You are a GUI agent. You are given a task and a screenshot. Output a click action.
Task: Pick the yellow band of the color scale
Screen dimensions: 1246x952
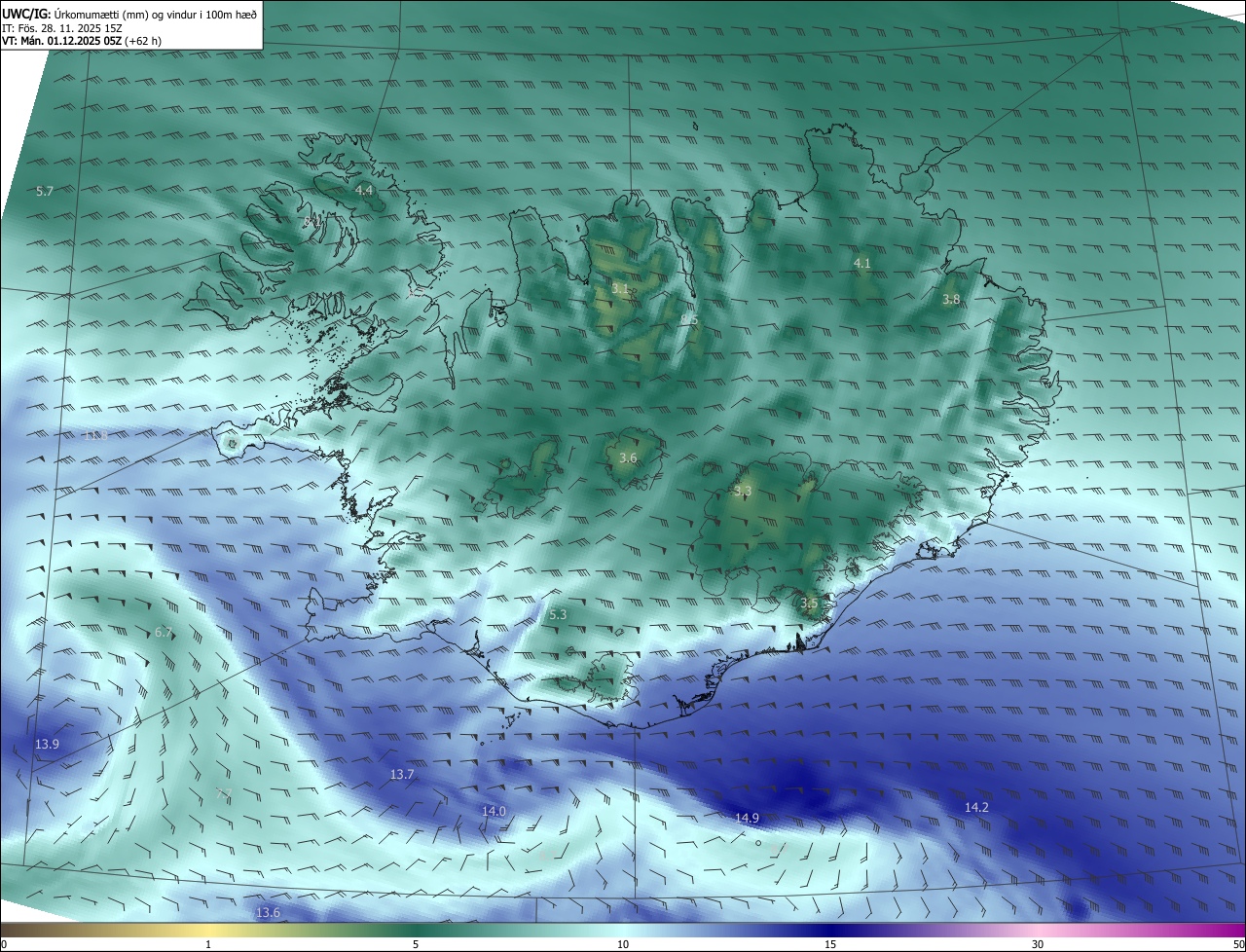coord(207,930)
